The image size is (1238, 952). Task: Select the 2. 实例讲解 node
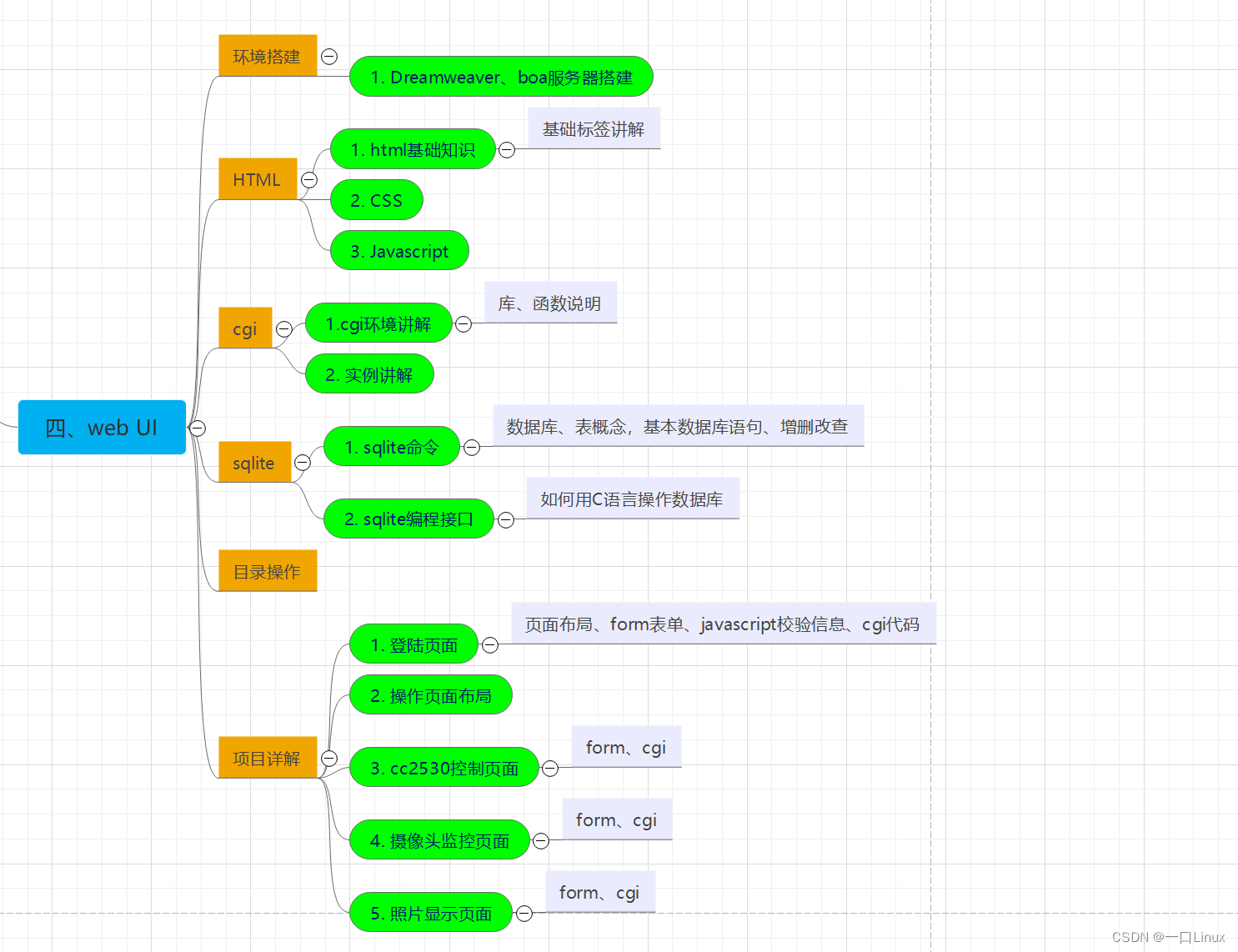tap(369, 374)
